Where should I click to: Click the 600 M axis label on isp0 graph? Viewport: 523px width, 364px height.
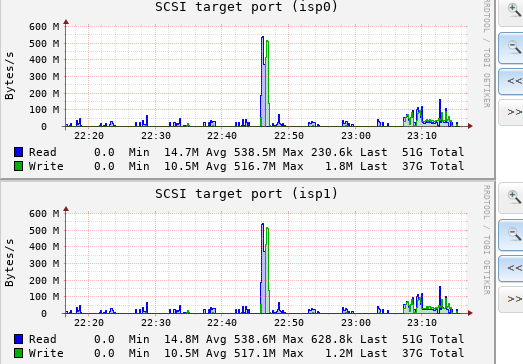coord(44,27)
